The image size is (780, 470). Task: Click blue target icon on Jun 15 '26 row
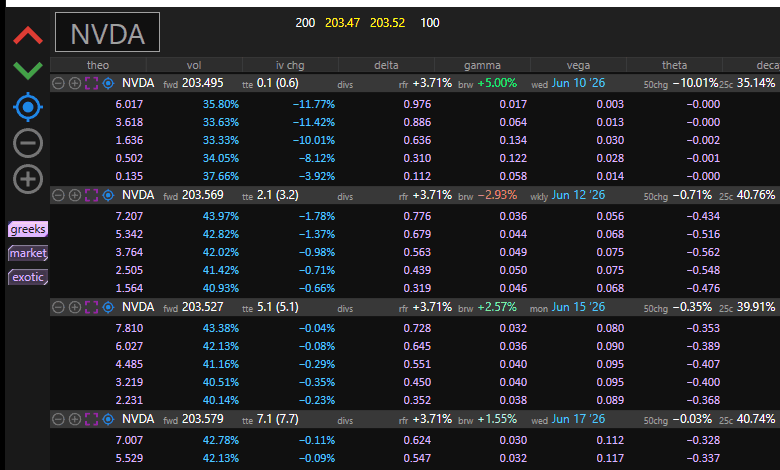[x=108, y=307]
